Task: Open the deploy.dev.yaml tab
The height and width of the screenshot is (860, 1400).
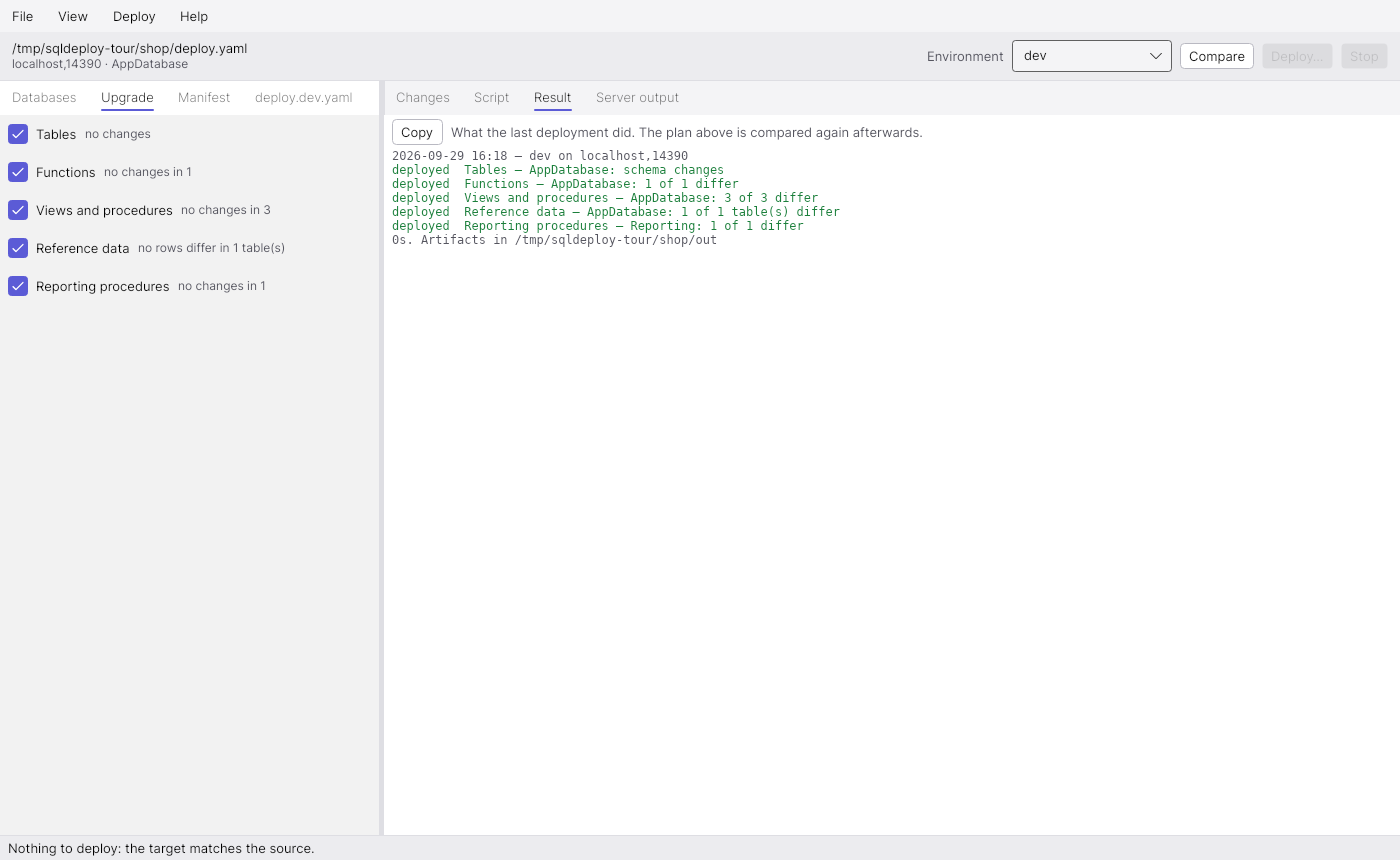Action: (303, 97)
